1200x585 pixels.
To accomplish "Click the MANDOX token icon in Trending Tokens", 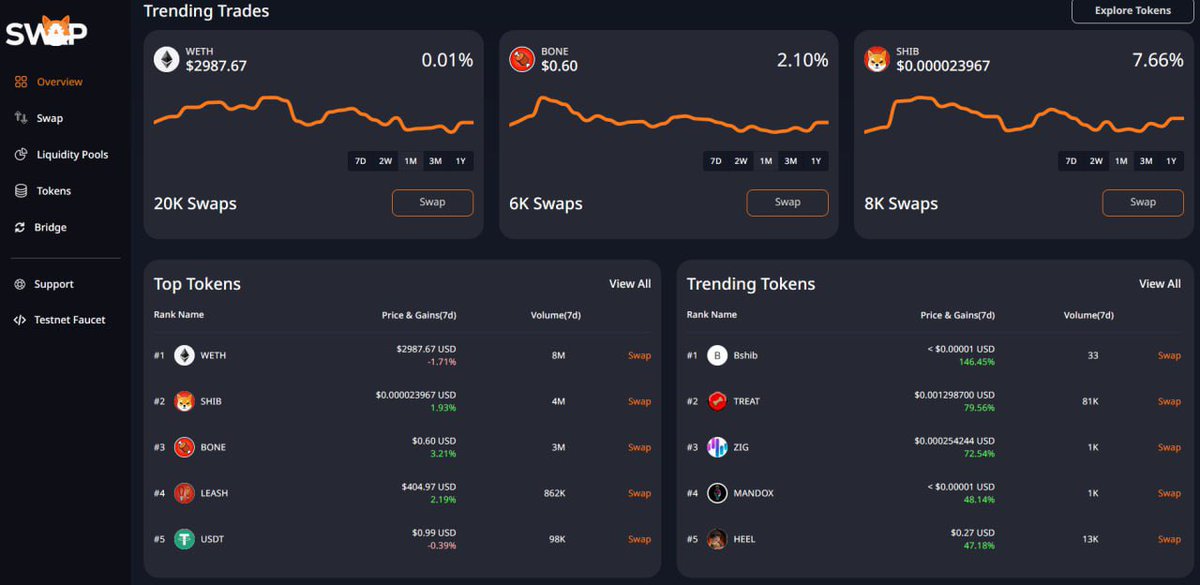I will pyautogui.click(x=717, y=493).
